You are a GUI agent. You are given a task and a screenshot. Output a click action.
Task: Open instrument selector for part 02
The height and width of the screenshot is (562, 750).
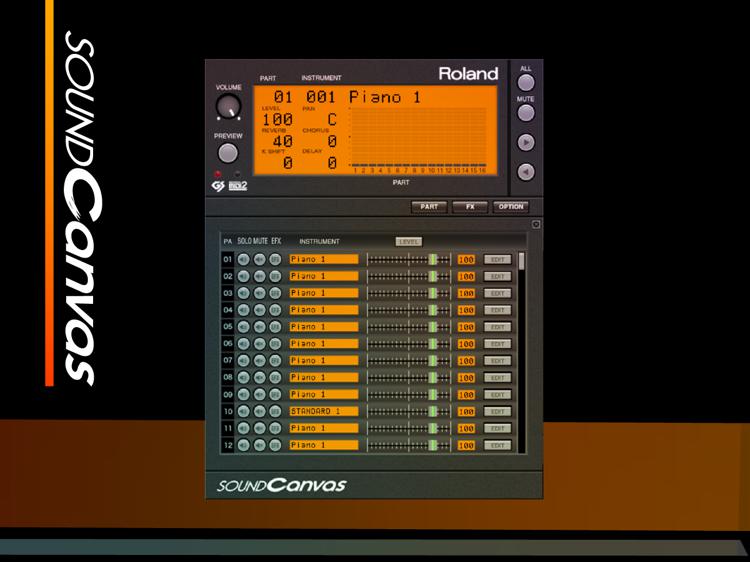point(324,276)
